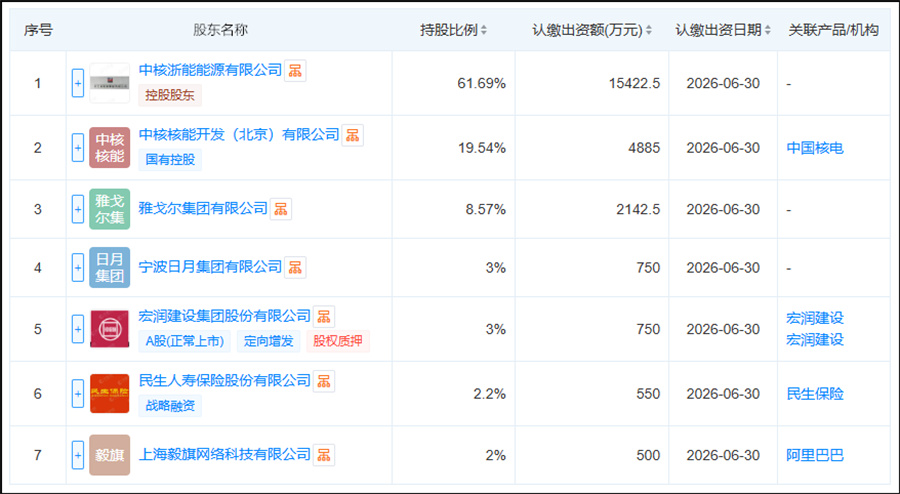Expand row 3 shareholder 雅戈尔集团
Viewport: 900px width, 494px height.
(x=78, y=209)
